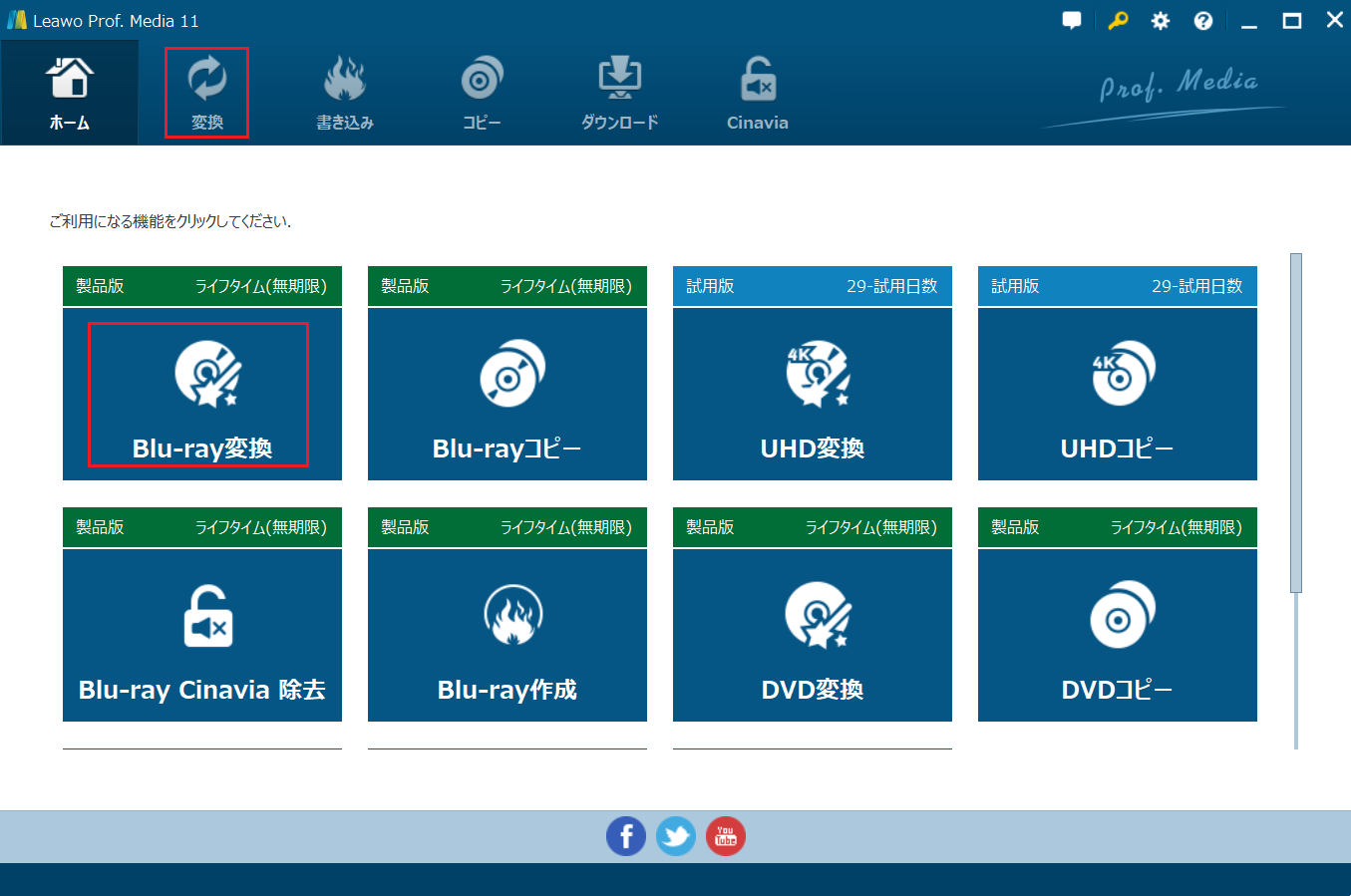The width and height of the screenshot is (1351, 896).
Task: Switch to the ダウンロード tab
Action: coord(619,92)
